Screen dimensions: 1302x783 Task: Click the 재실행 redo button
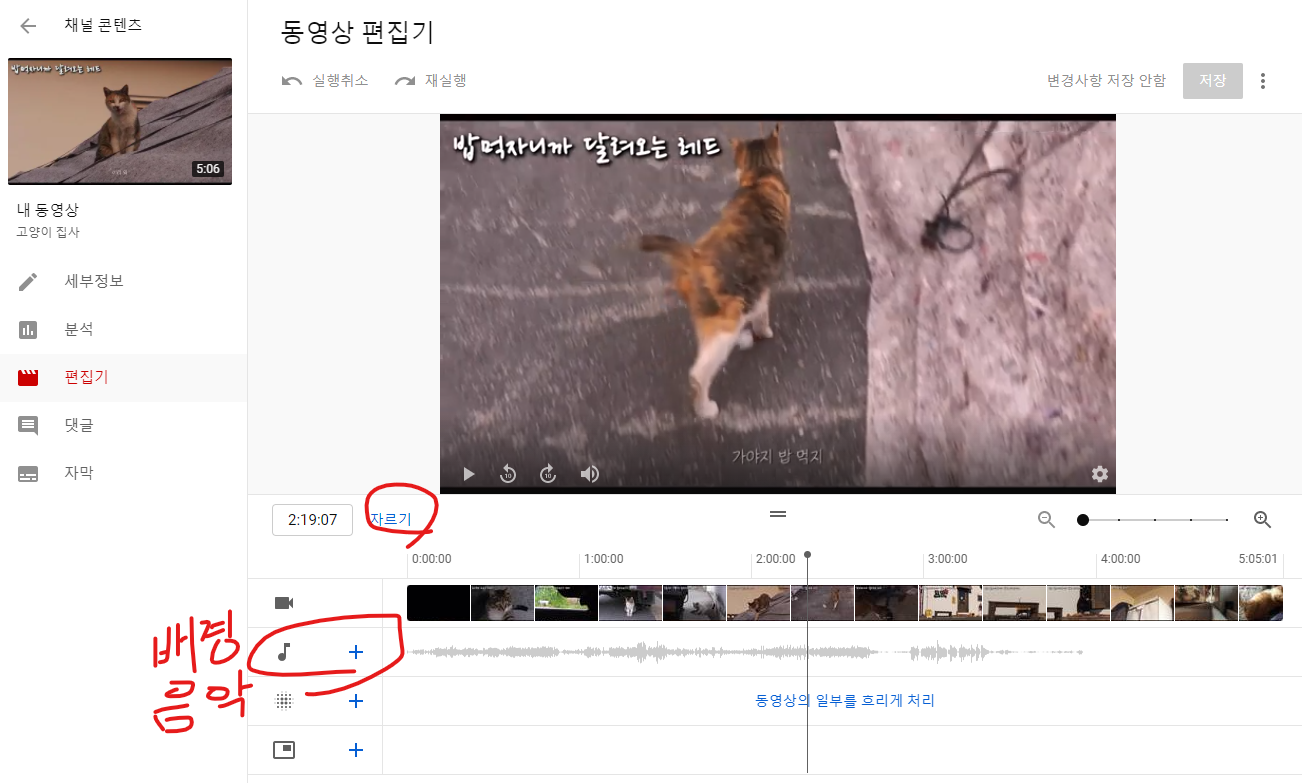coord(431,81)
